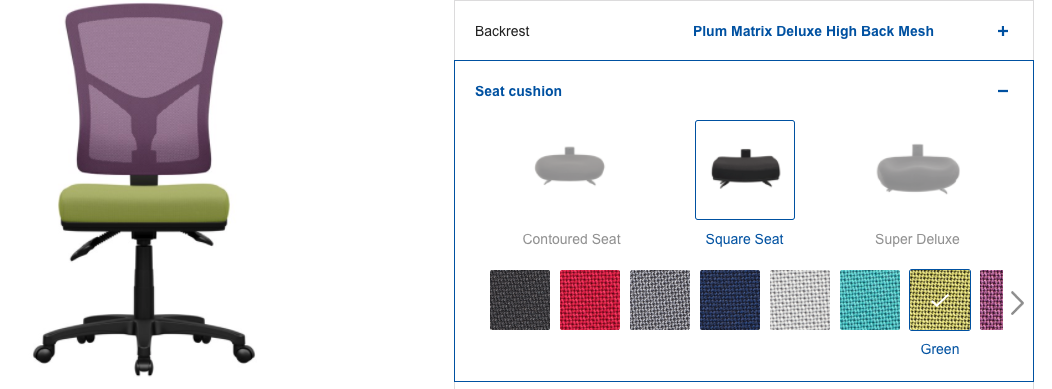
Task: Apply the teal fabric swatch
Action: tap(870, 300)
